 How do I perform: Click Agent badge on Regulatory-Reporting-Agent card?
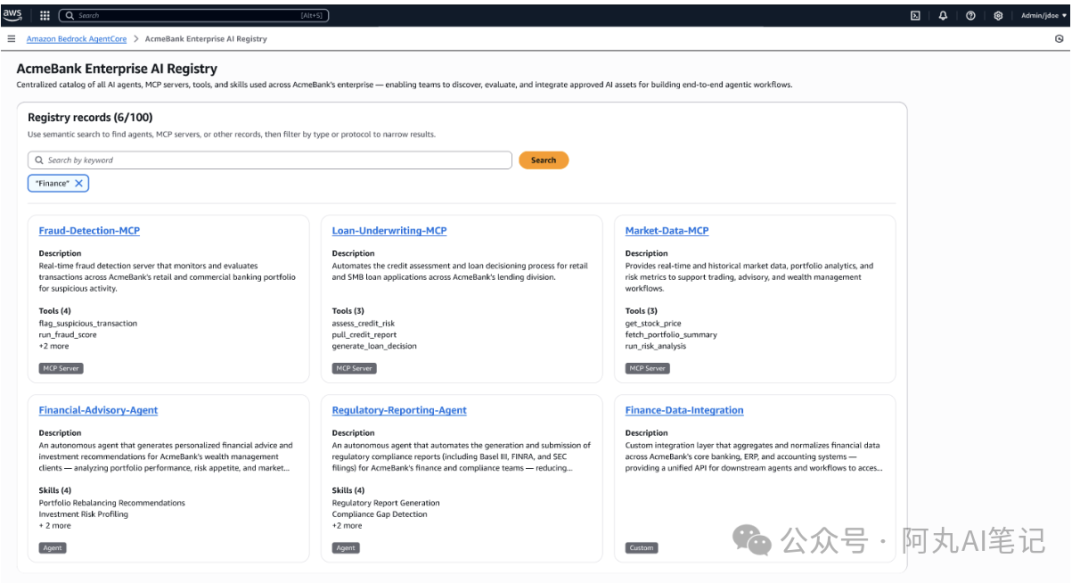[346, 548]
